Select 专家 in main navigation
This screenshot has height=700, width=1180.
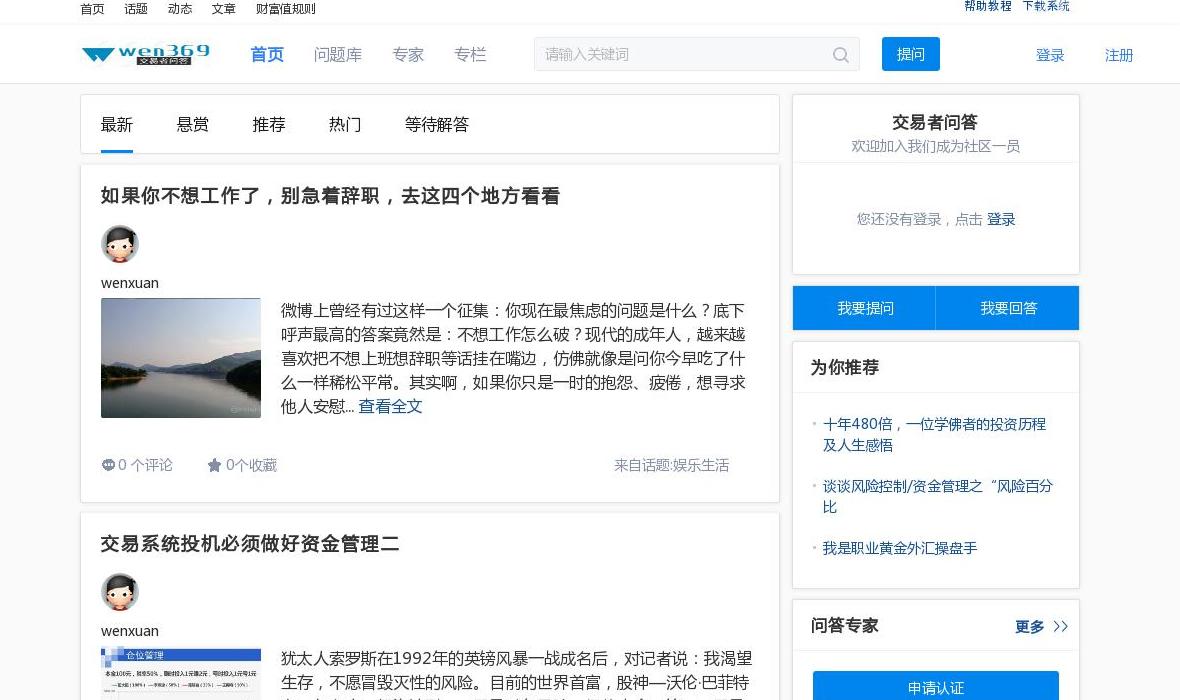coord(408,54)
